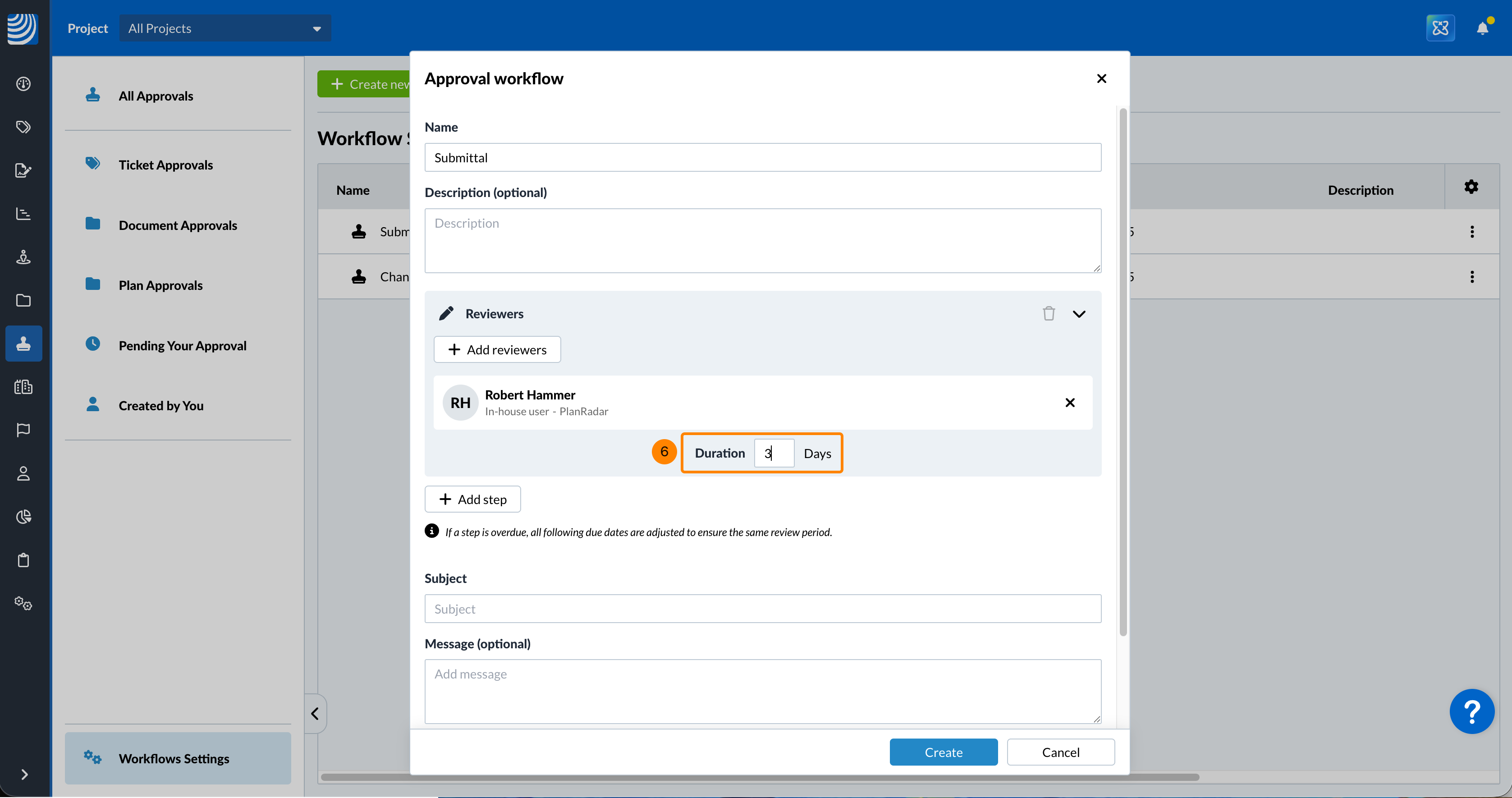Click the pencil icon next to Reviewers
Image resolution: width=1512 pixels, height=798 pixels.
coord(446,313)
